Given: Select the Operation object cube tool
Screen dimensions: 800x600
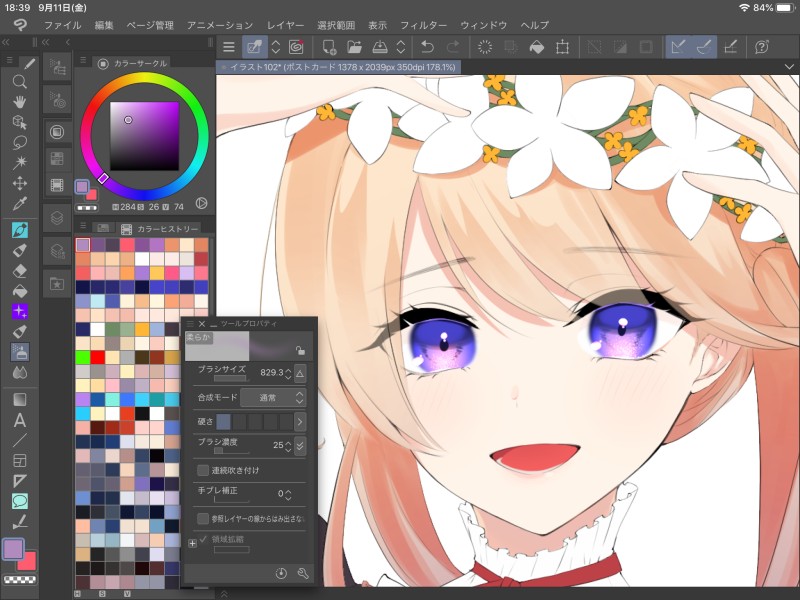Looking at the screenshot, I should tap(19, 122).
